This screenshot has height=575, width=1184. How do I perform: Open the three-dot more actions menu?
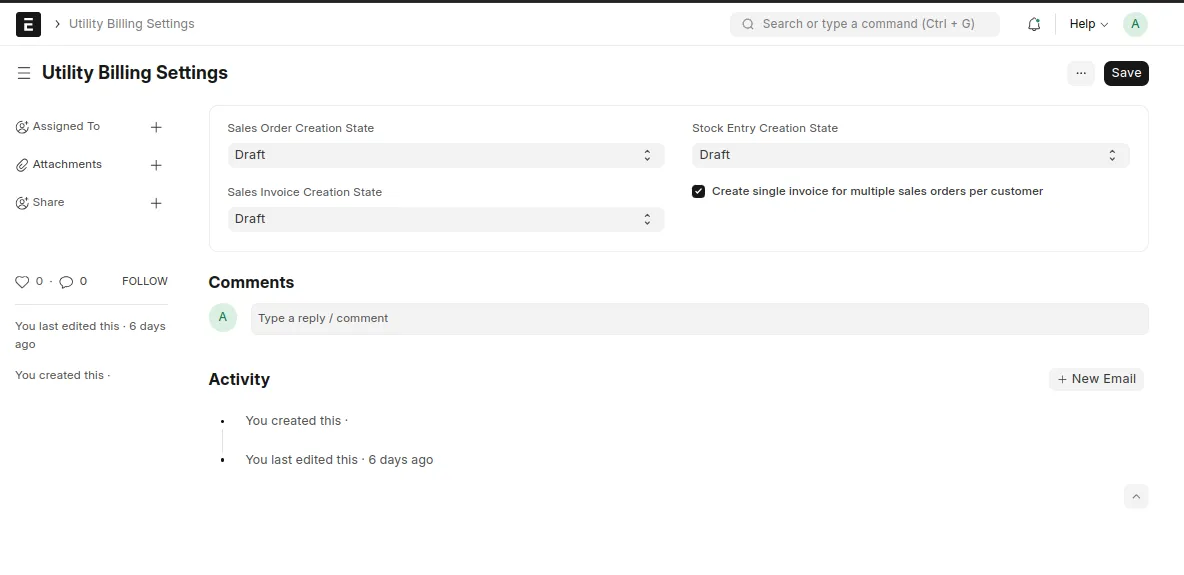[1081, 73]
